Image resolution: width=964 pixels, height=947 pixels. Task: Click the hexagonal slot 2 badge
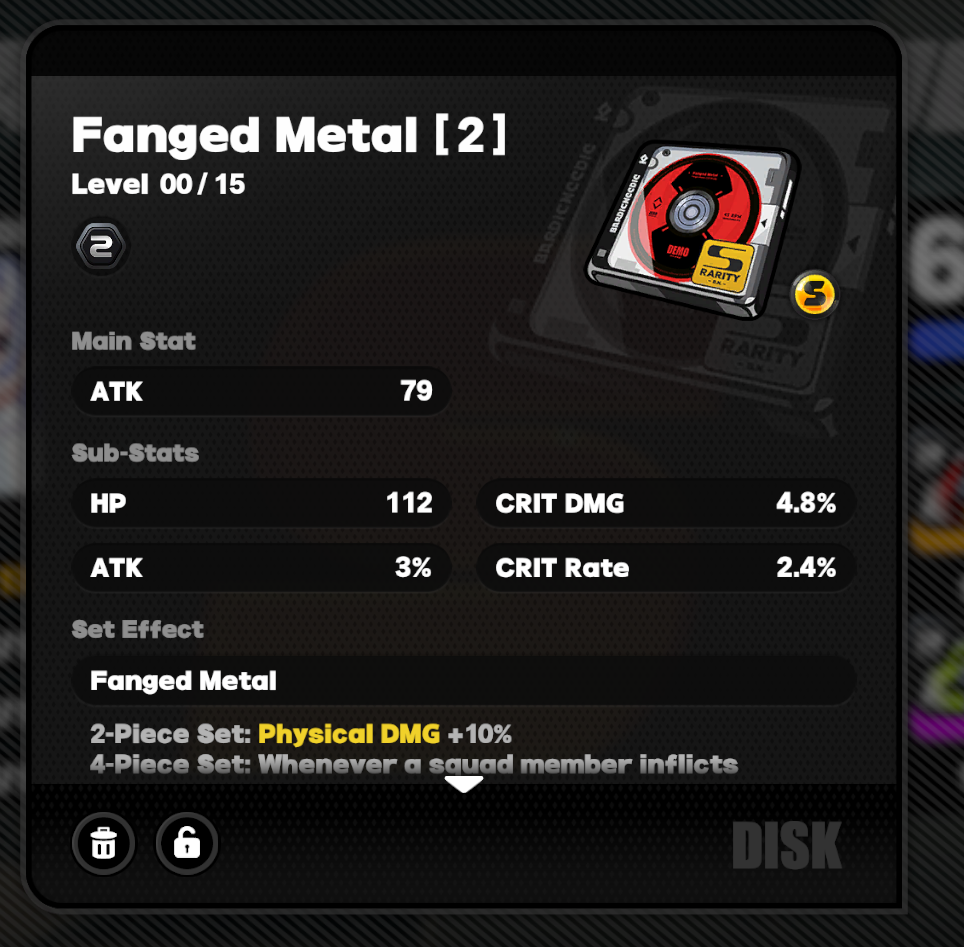pyautogui.click(x=101, y=247)
